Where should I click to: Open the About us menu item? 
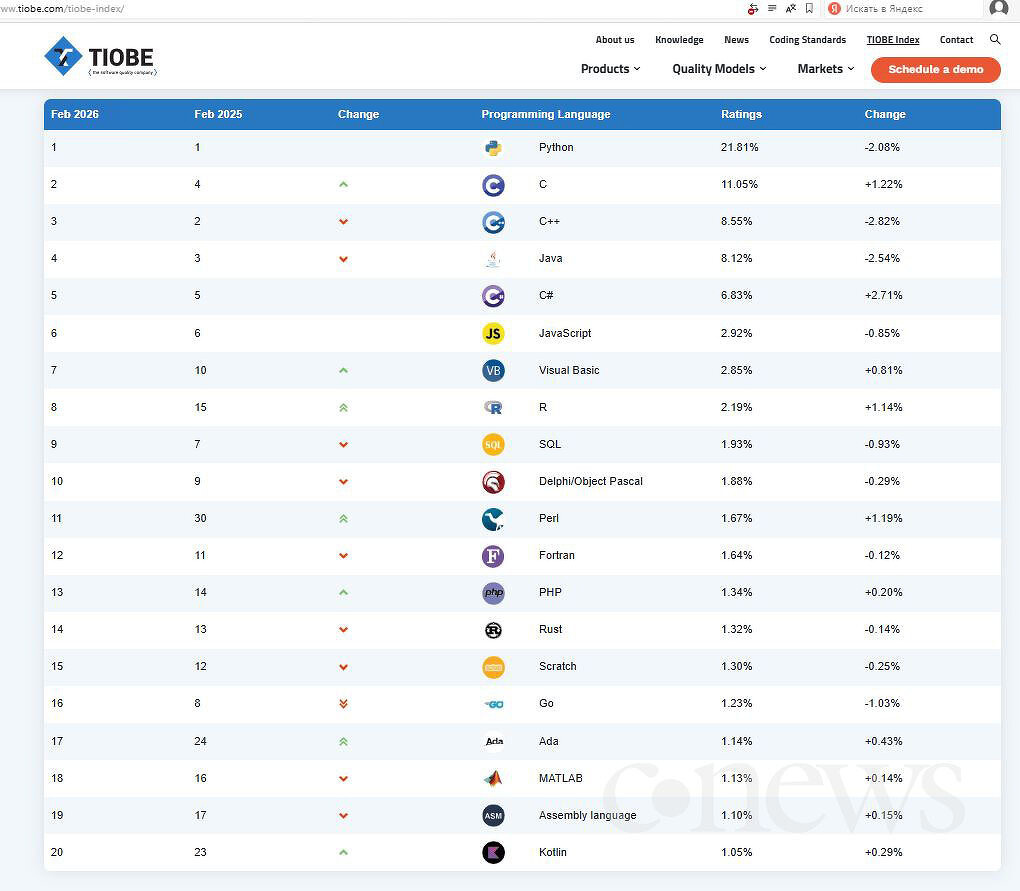click(x=615, y=40)
